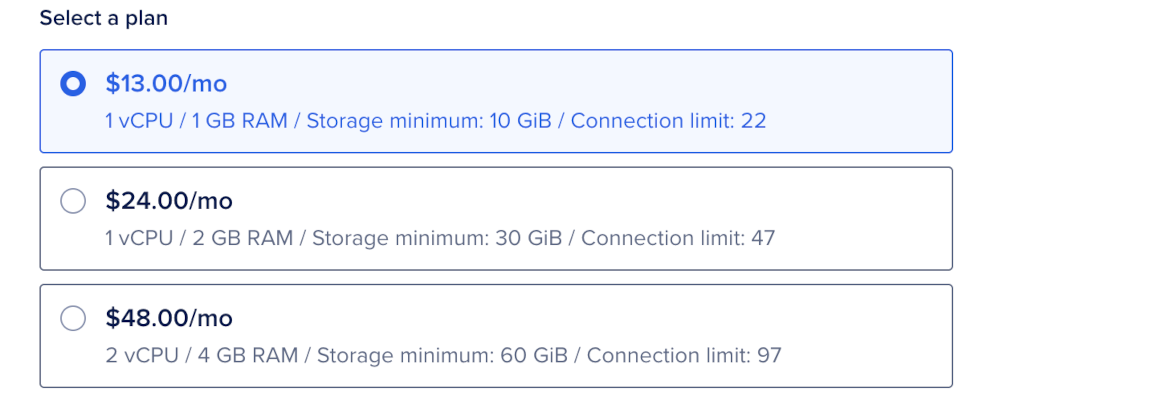1150x397 pixels.
Task: Click the $13.00/mo price label
Action: click(166, 84)
